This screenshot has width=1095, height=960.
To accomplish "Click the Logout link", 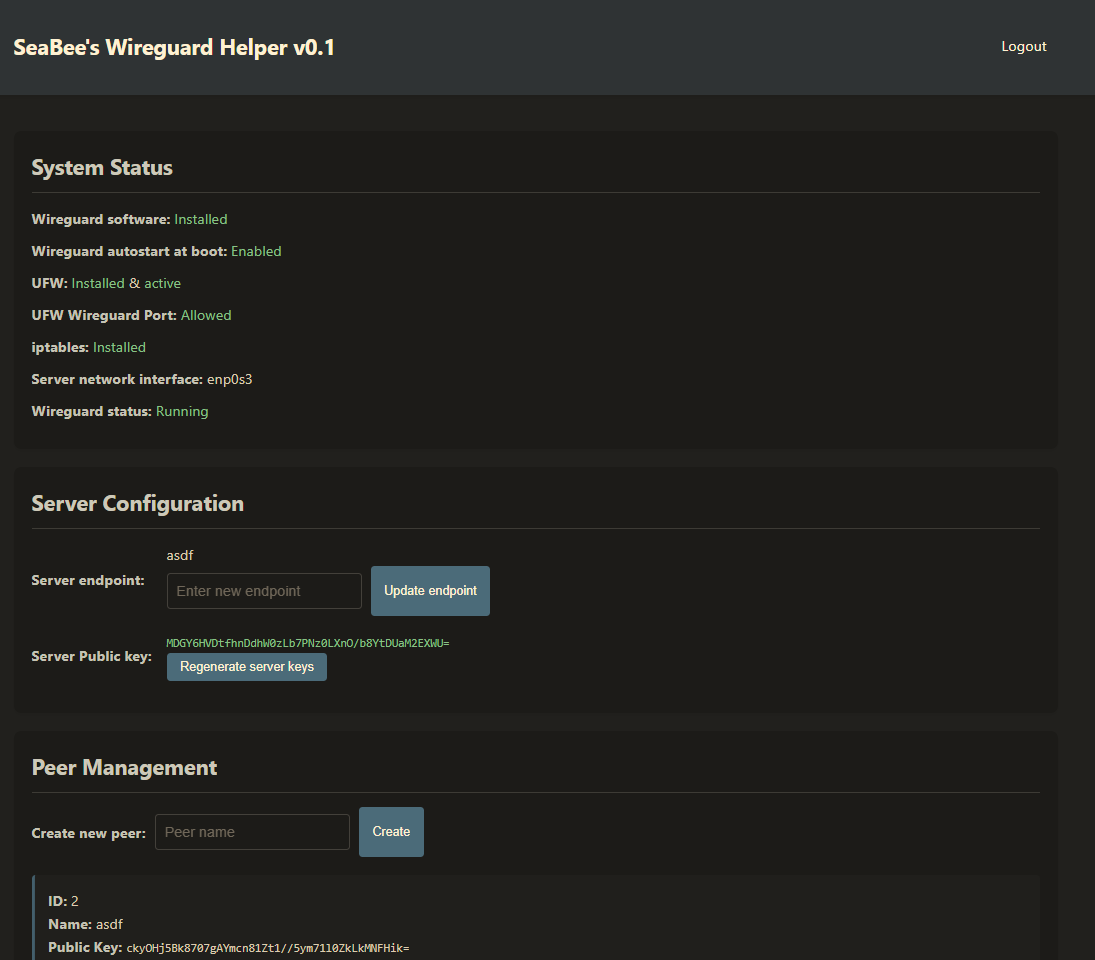I will coord(1023,46).
